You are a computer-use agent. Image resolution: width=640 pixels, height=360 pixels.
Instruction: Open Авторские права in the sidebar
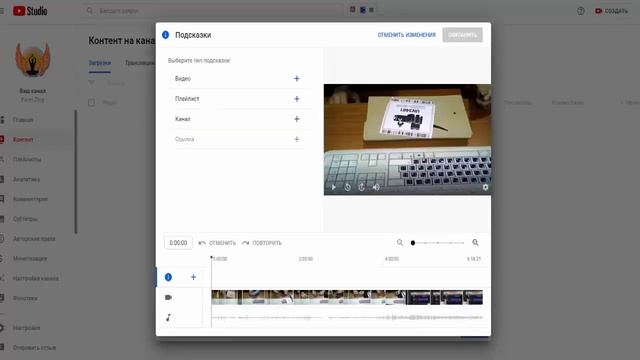coord(34,239)
